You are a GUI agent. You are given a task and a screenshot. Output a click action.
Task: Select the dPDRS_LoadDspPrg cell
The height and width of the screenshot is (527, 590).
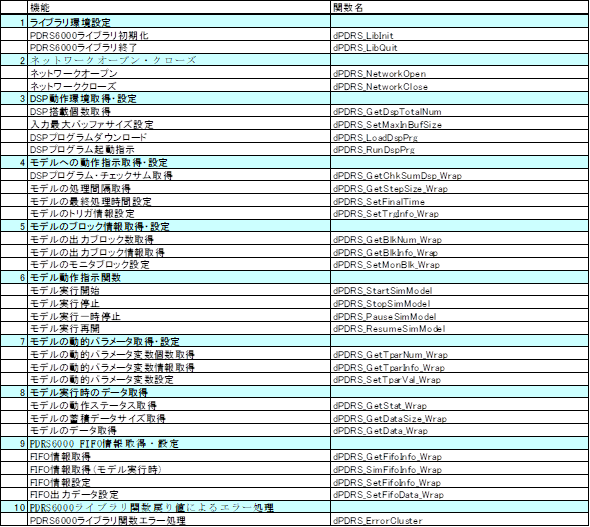pyautogui.click(x=459, y=137)
